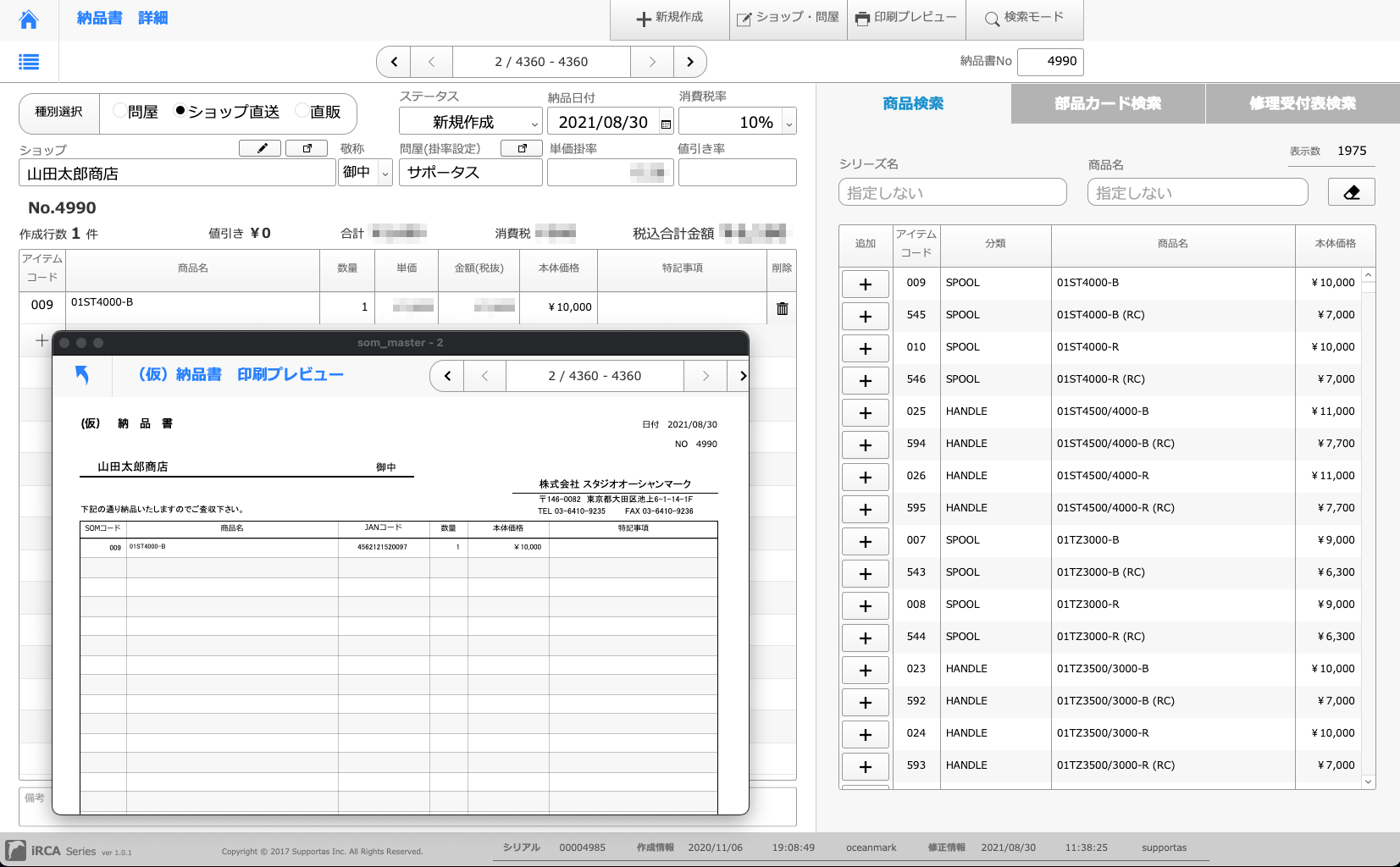Open the 敬称 御中 dropdown

pyautogui.click(x=385, y=173)
